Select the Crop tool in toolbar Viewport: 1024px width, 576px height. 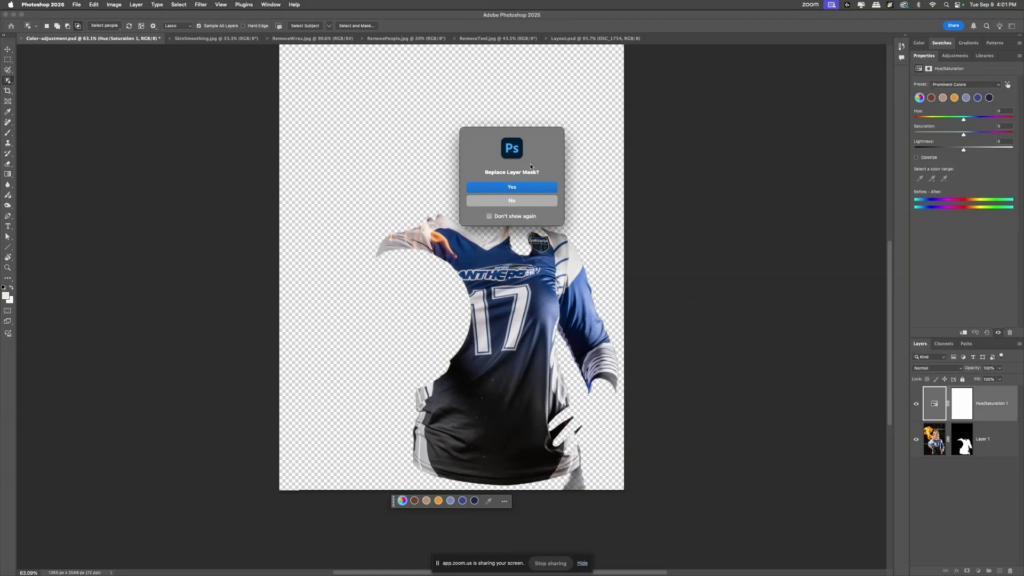click(8, 91)
